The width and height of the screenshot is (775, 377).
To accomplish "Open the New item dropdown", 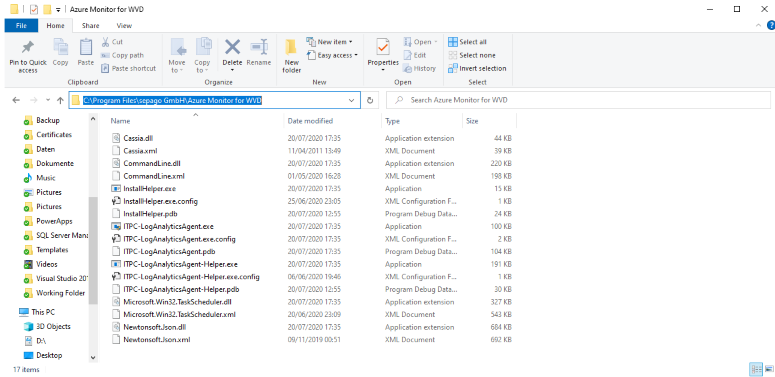I will point(329,42).
